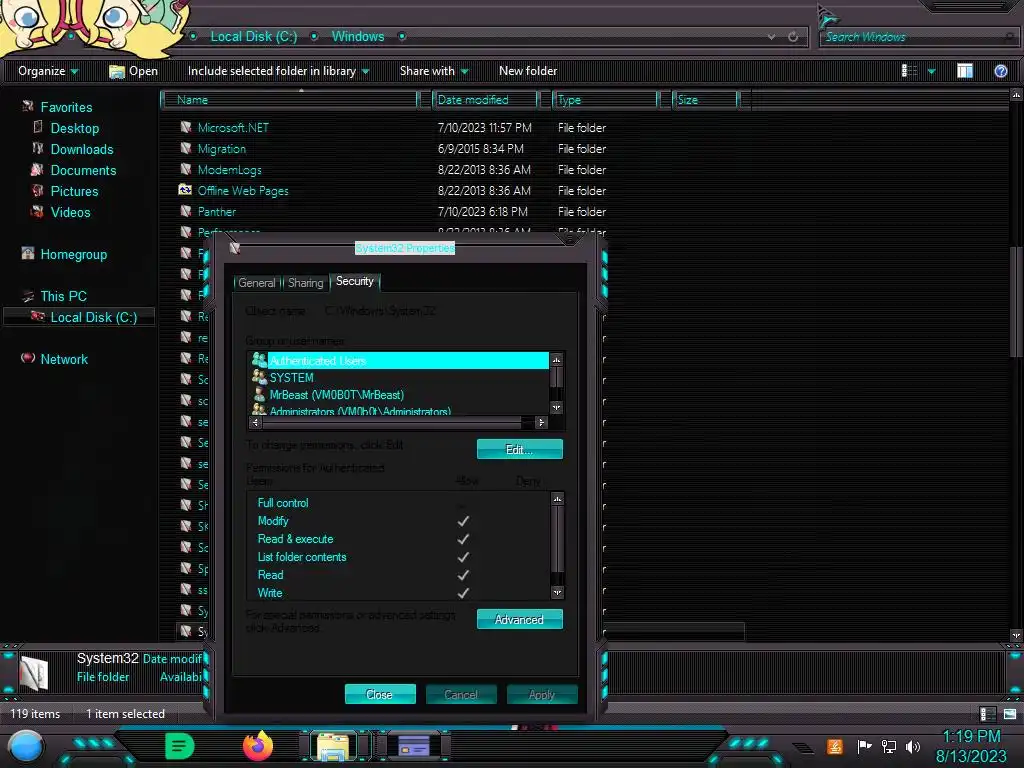1024x768 pixels.
Task: Open network status tray icon
Action: 889,746
